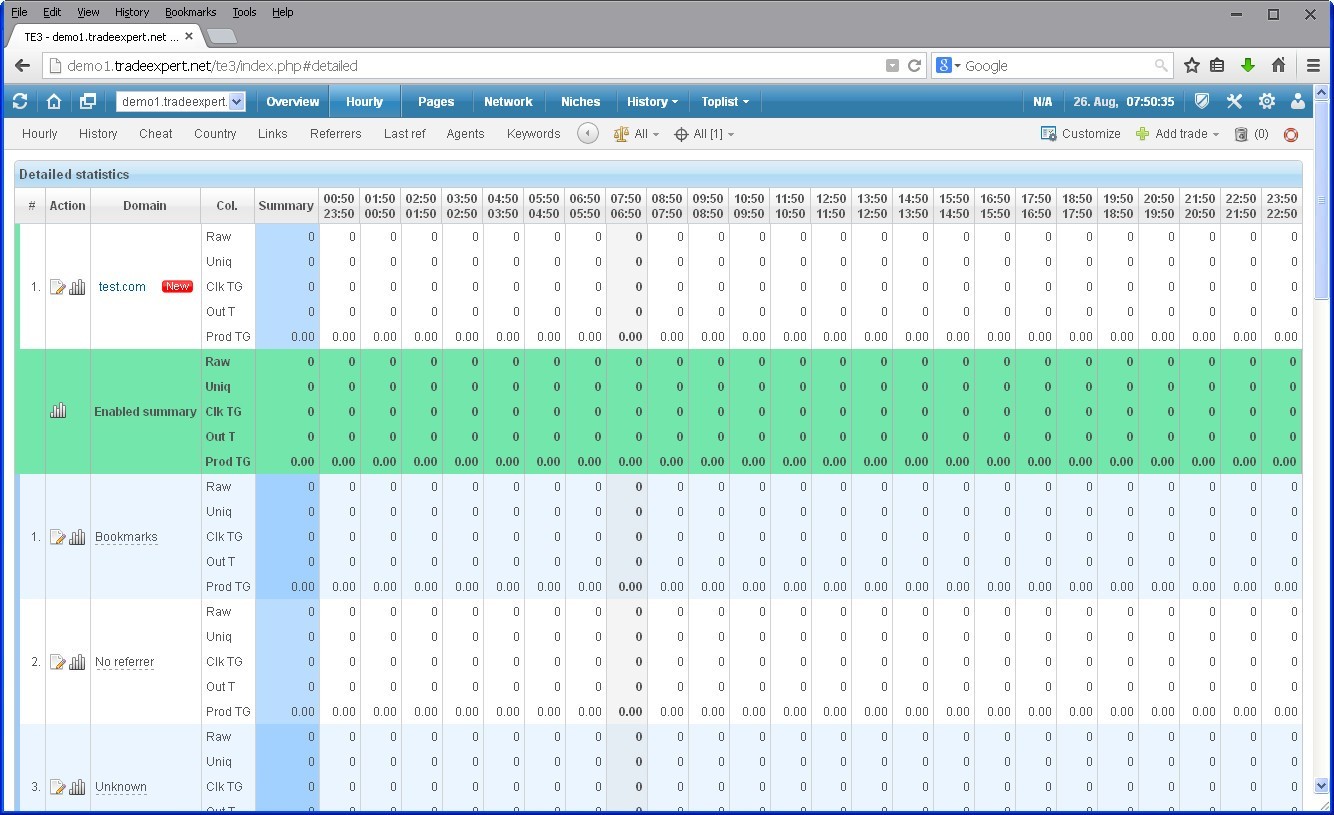Open chart for No referrer row

pyautogui.click(x=77, y=662)
